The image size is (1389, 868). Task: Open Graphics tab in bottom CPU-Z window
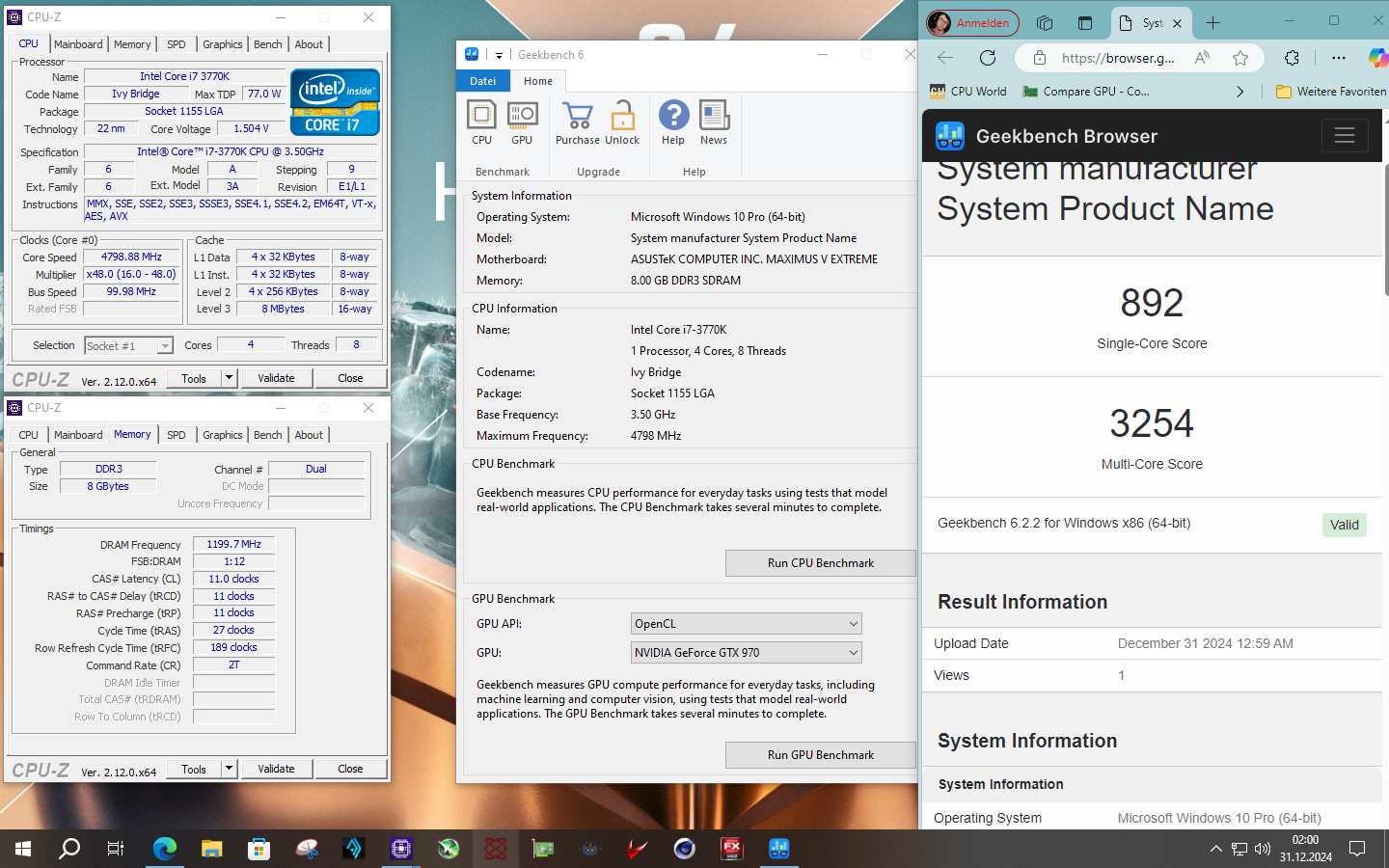tap(223, 435)
